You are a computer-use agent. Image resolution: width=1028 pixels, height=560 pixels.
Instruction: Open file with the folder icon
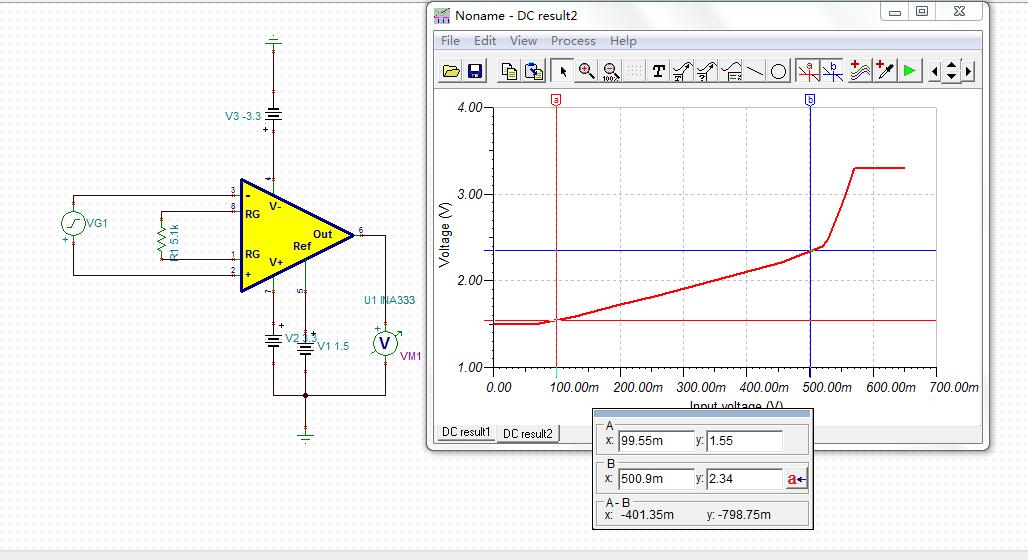[451, 71]
